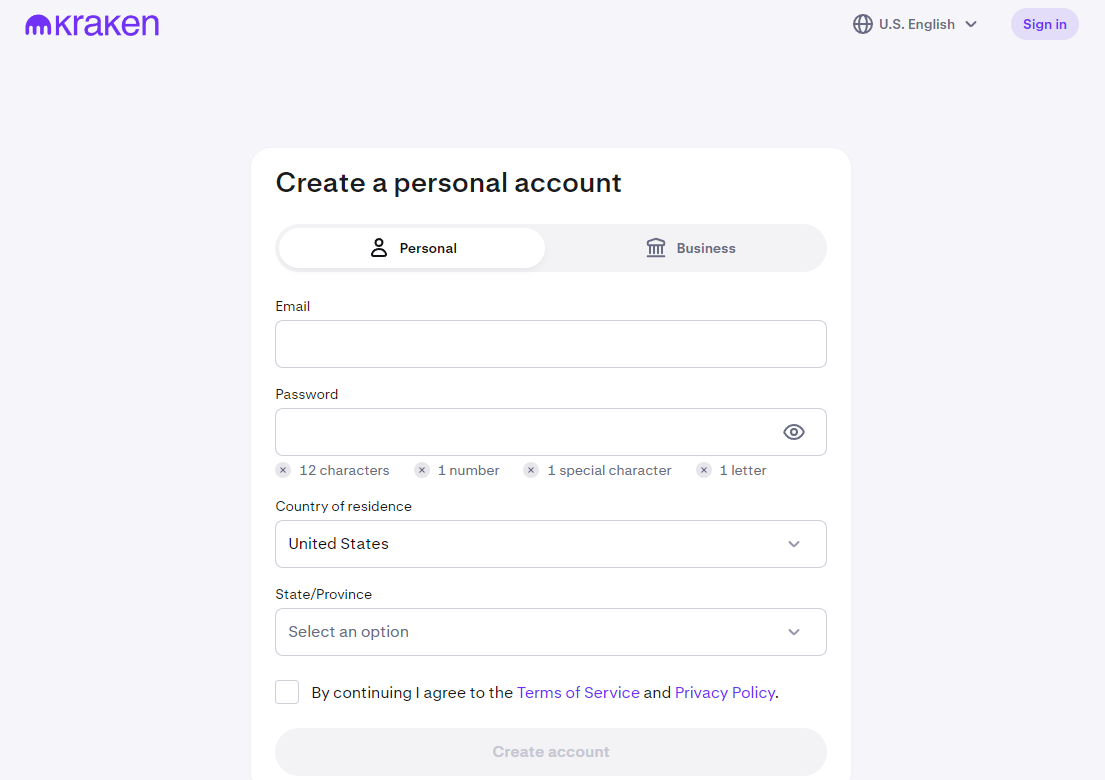Switch to the Personal account tab
Screen dimensions: 1105x780
pos(412,248)
